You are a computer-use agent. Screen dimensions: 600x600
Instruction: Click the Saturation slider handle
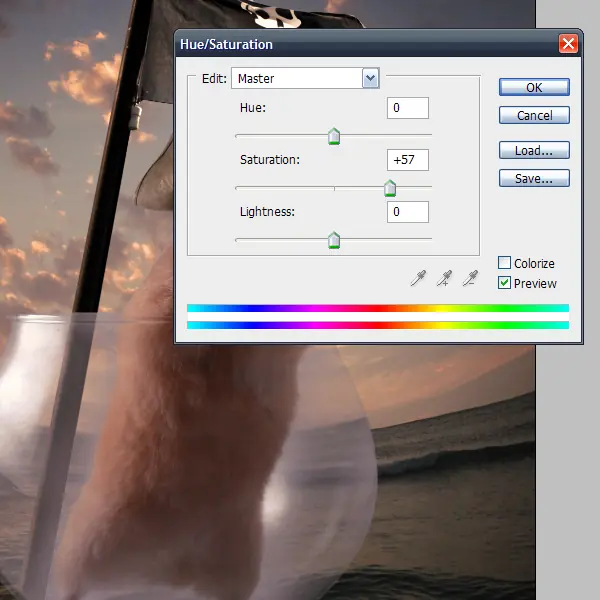(390, 188)
